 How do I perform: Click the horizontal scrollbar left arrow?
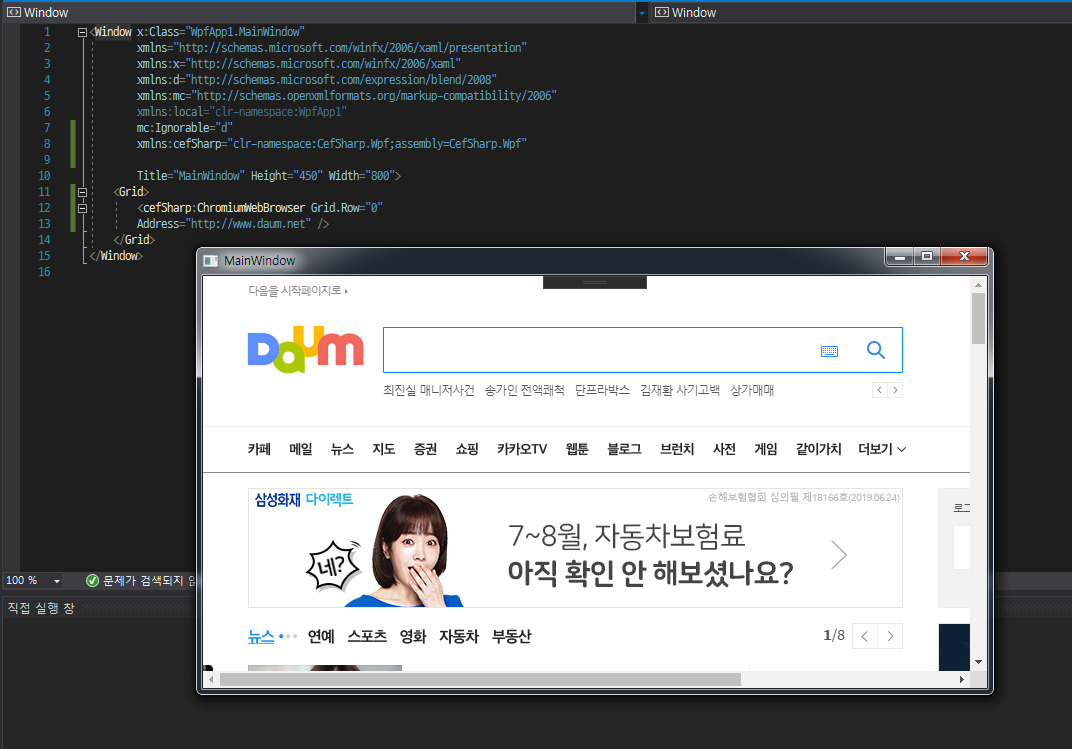211,679
